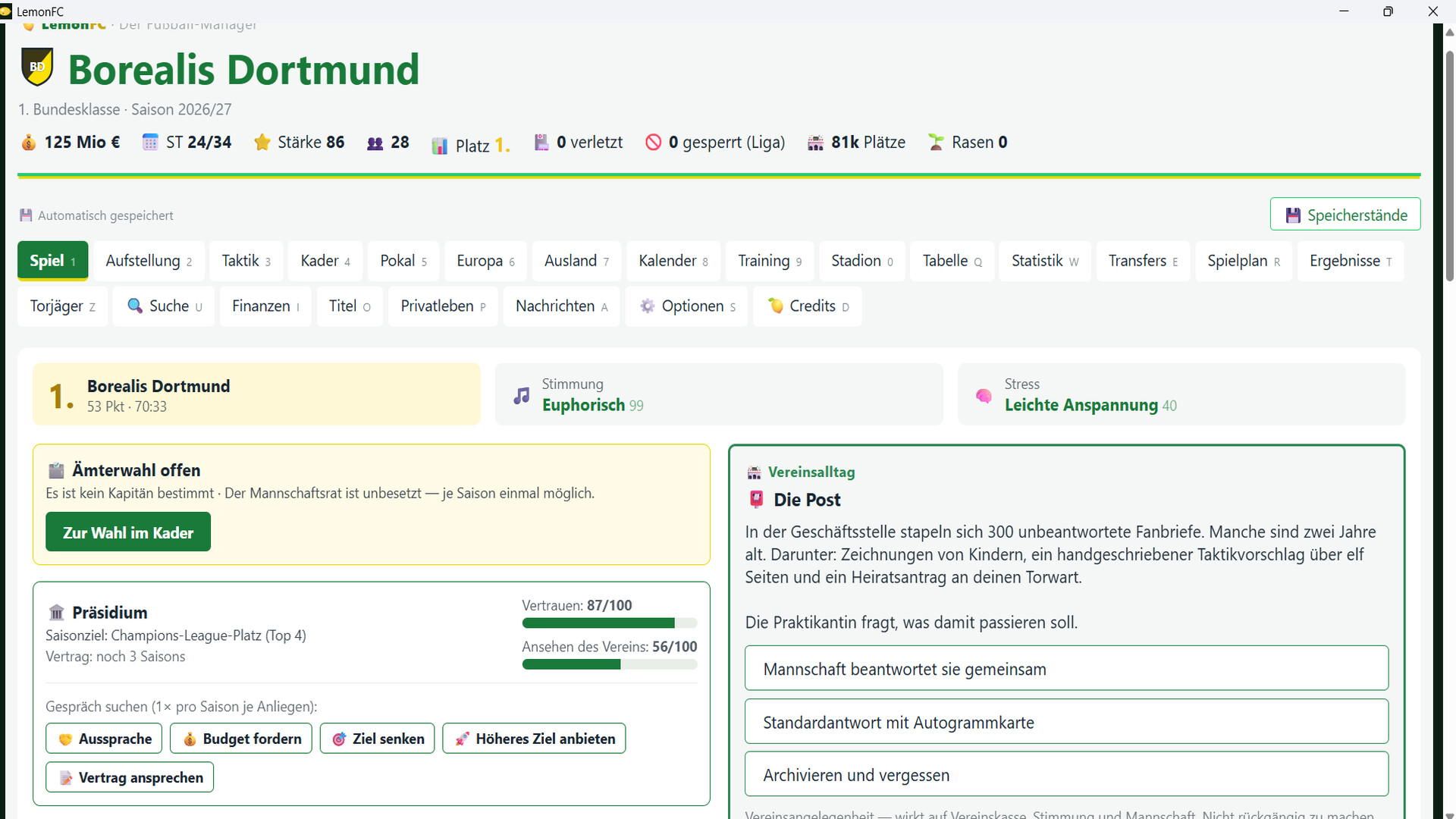Click Vertrag ansprechen button
The height and width of the screenshot is (819, 1456).
click(130, 777)
